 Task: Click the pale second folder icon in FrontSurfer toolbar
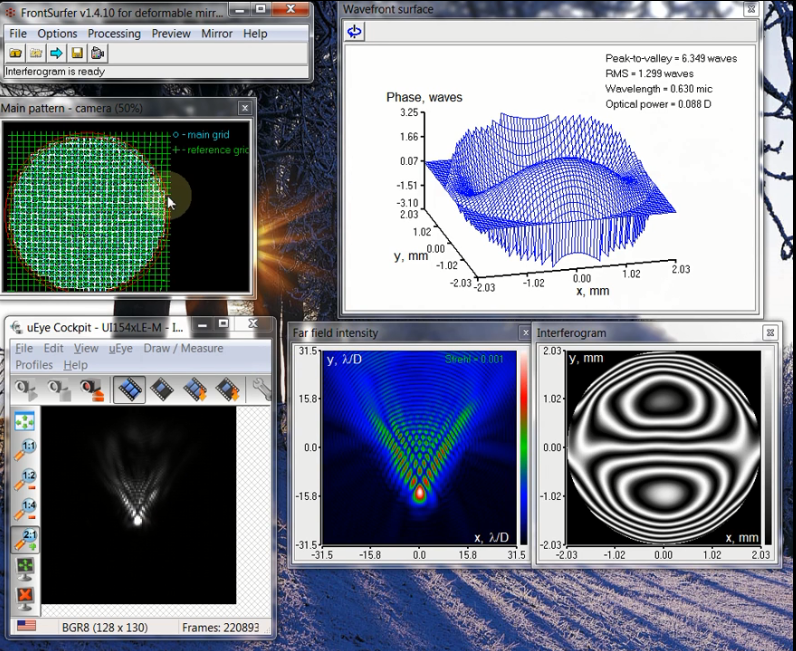(x=36, y=53)
